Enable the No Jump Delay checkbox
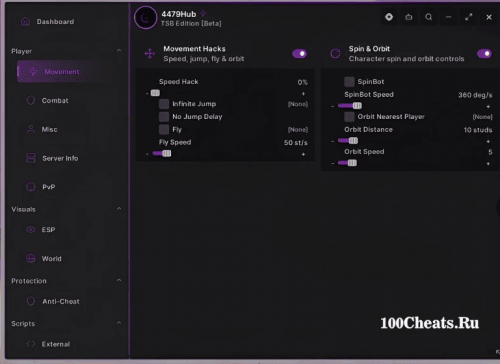Screen dimensions: 500x364 pos(164,117)
